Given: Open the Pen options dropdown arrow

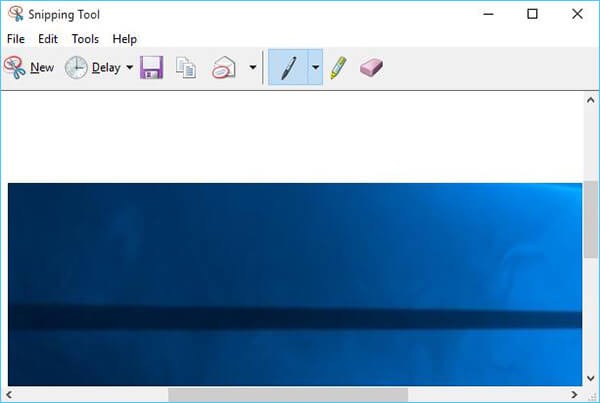Looking at the screenshot, I should [315, 68].
